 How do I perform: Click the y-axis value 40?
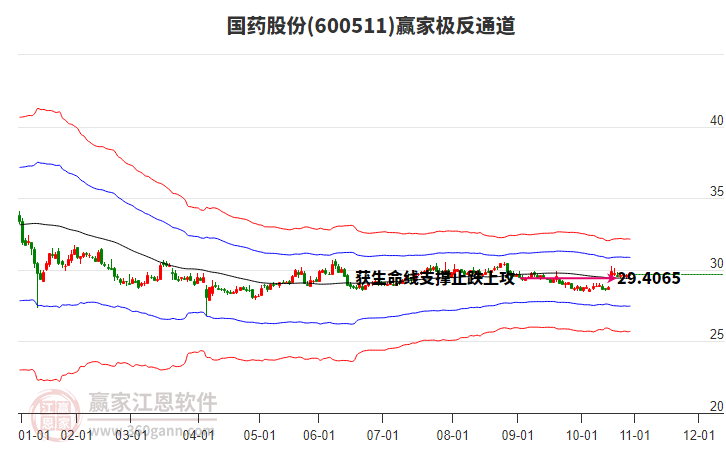tap(717, 120)
